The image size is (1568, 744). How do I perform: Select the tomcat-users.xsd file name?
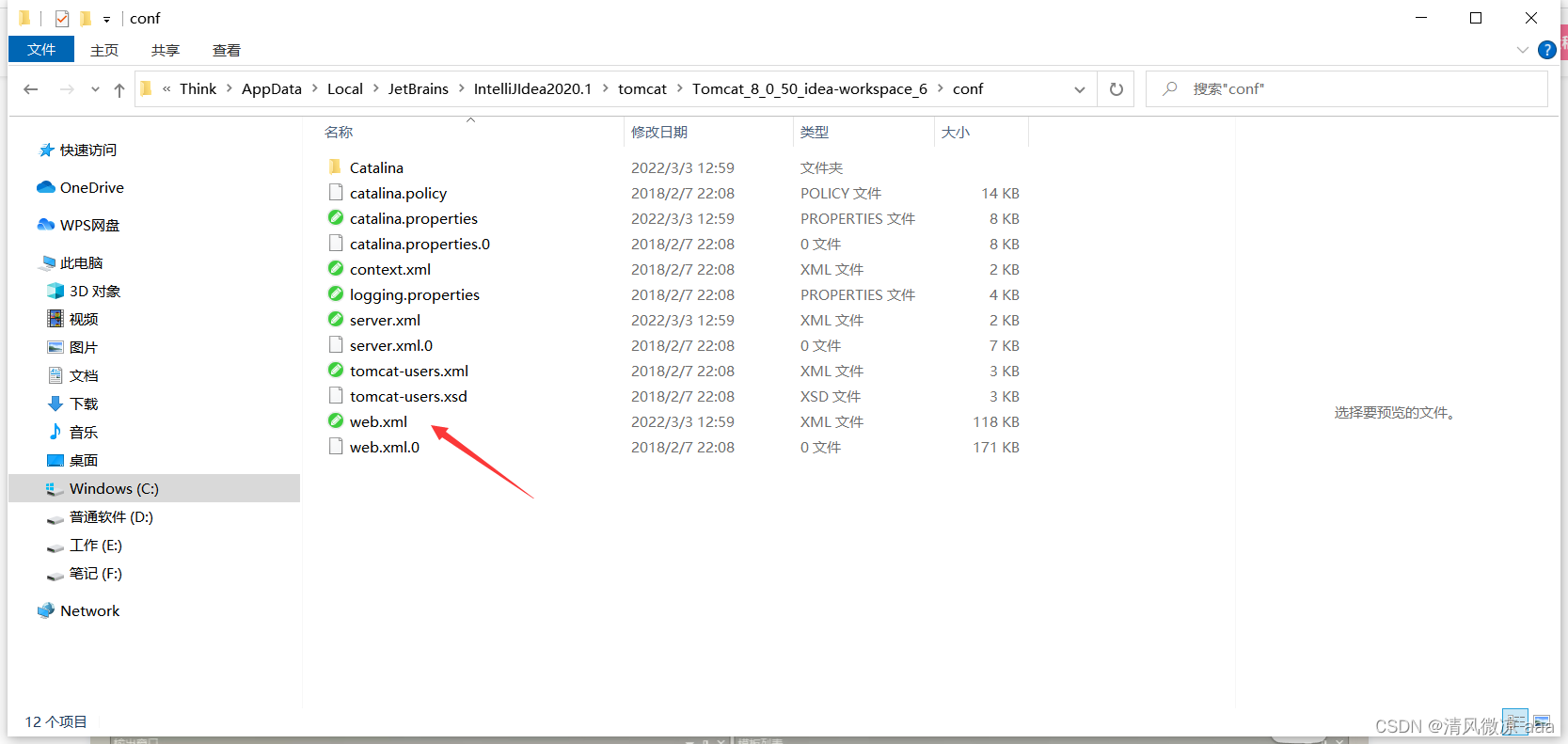click(408, 397)
